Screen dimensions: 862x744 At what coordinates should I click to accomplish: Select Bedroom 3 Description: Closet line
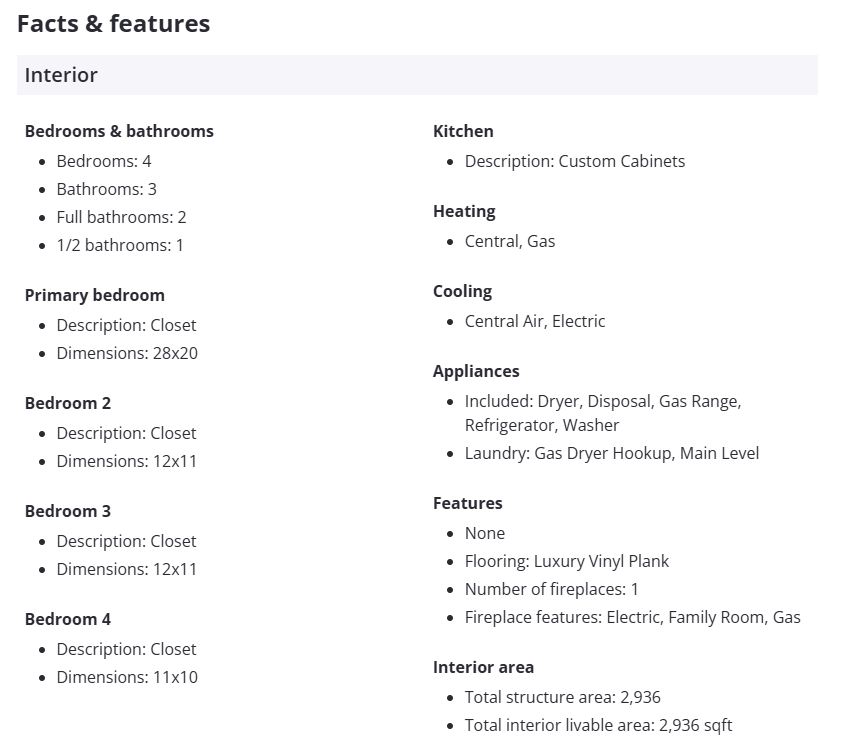click(126, 541)
